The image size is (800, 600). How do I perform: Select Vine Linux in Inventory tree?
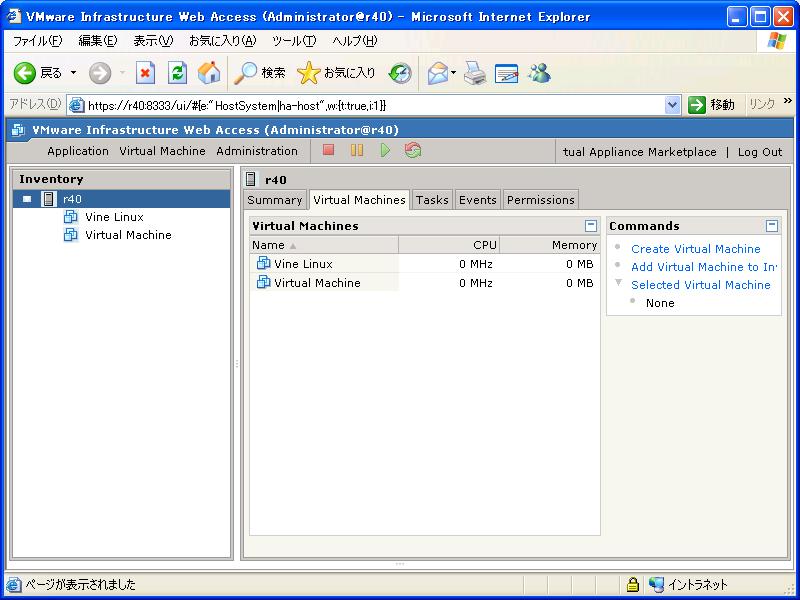114,217
